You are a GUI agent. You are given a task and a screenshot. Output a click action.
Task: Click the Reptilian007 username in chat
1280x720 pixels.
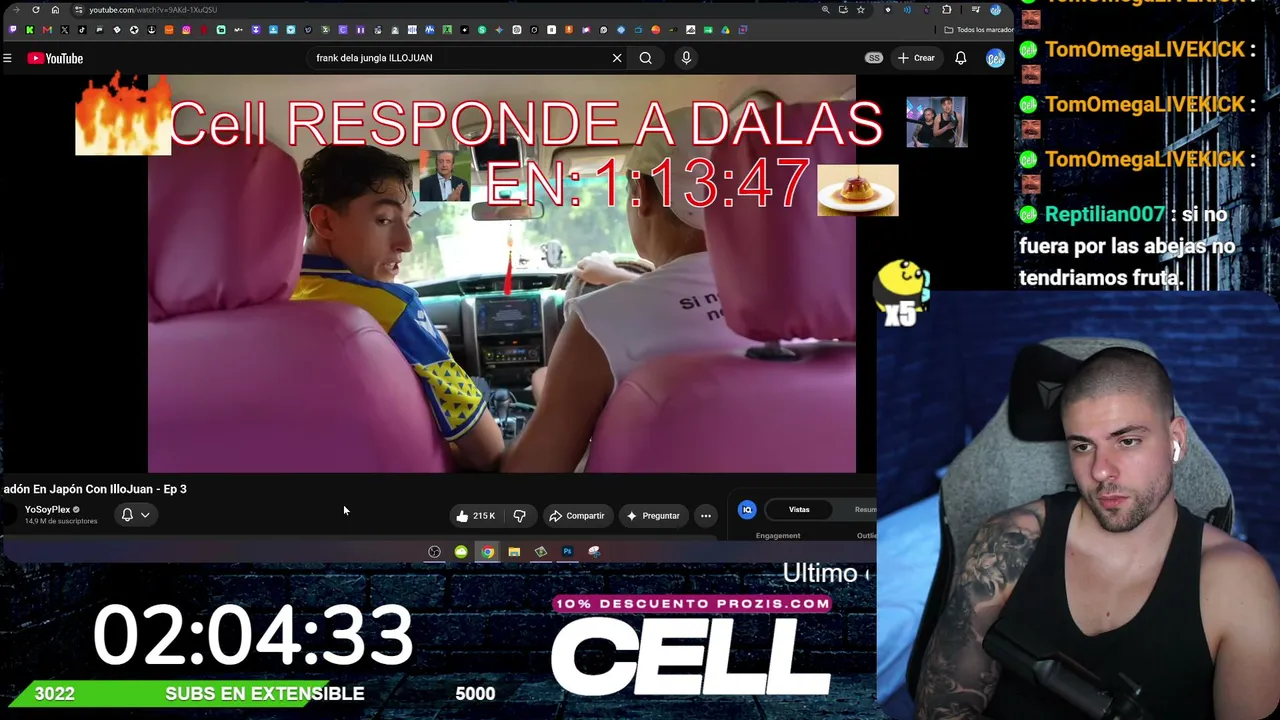tap(1105, 214)
